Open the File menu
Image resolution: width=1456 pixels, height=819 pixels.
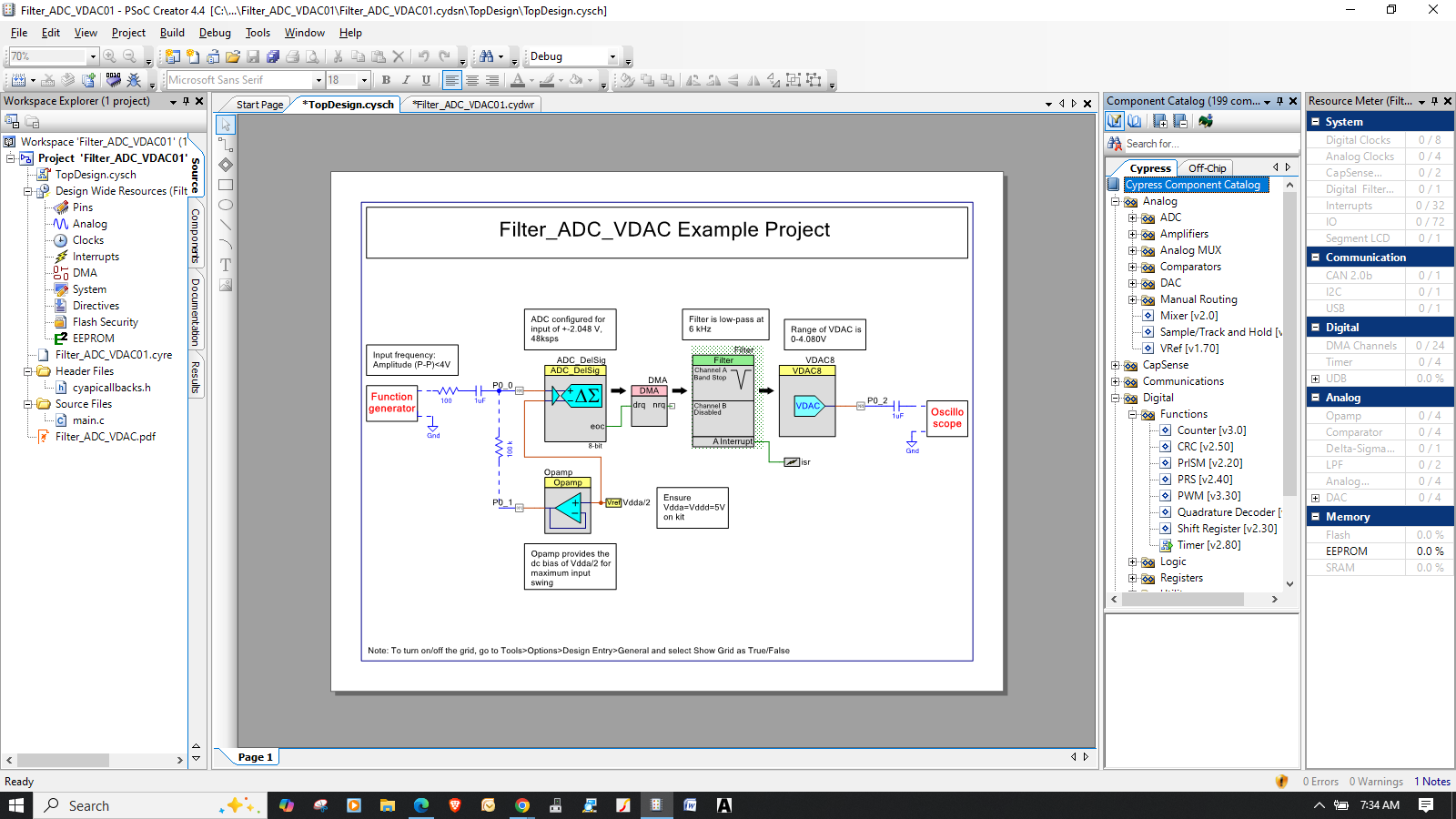19,33
